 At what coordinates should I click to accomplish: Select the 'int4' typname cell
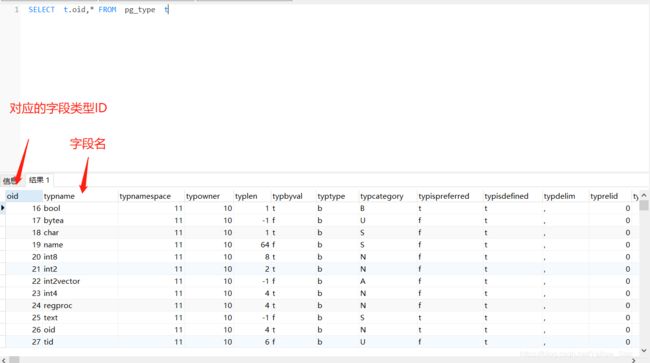[80, 293]
